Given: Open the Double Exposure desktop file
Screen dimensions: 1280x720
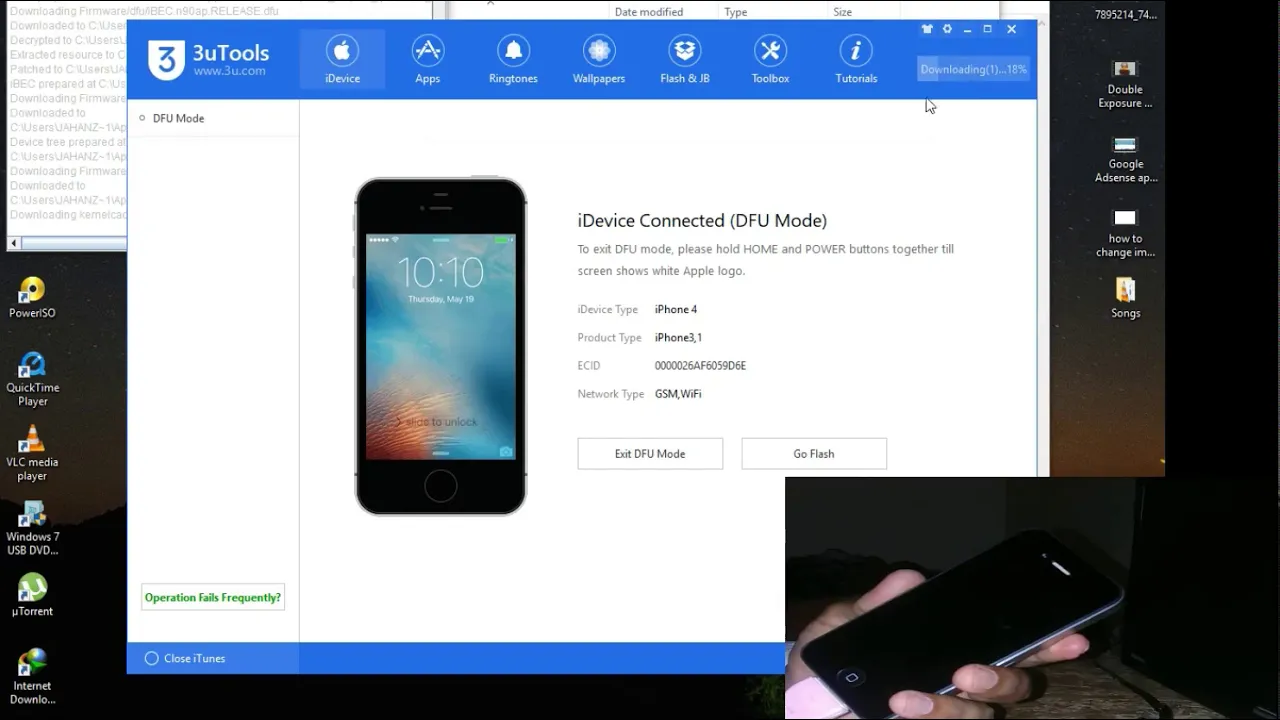Looking at the screenshot, I should [1125, 84].
